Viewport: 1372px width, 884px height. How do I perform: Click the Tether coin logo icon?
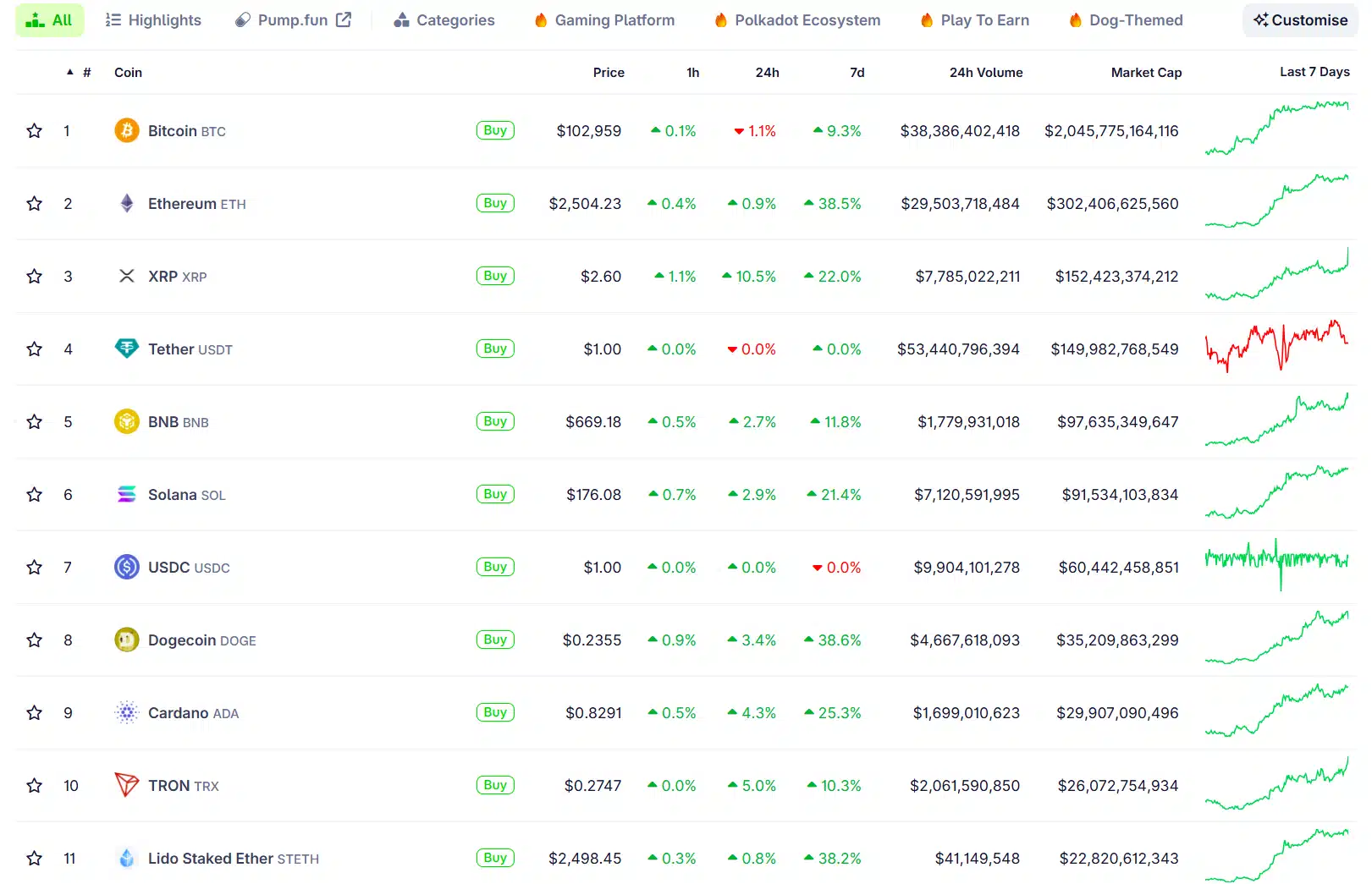pyautogui.click(x=126, y=349)
